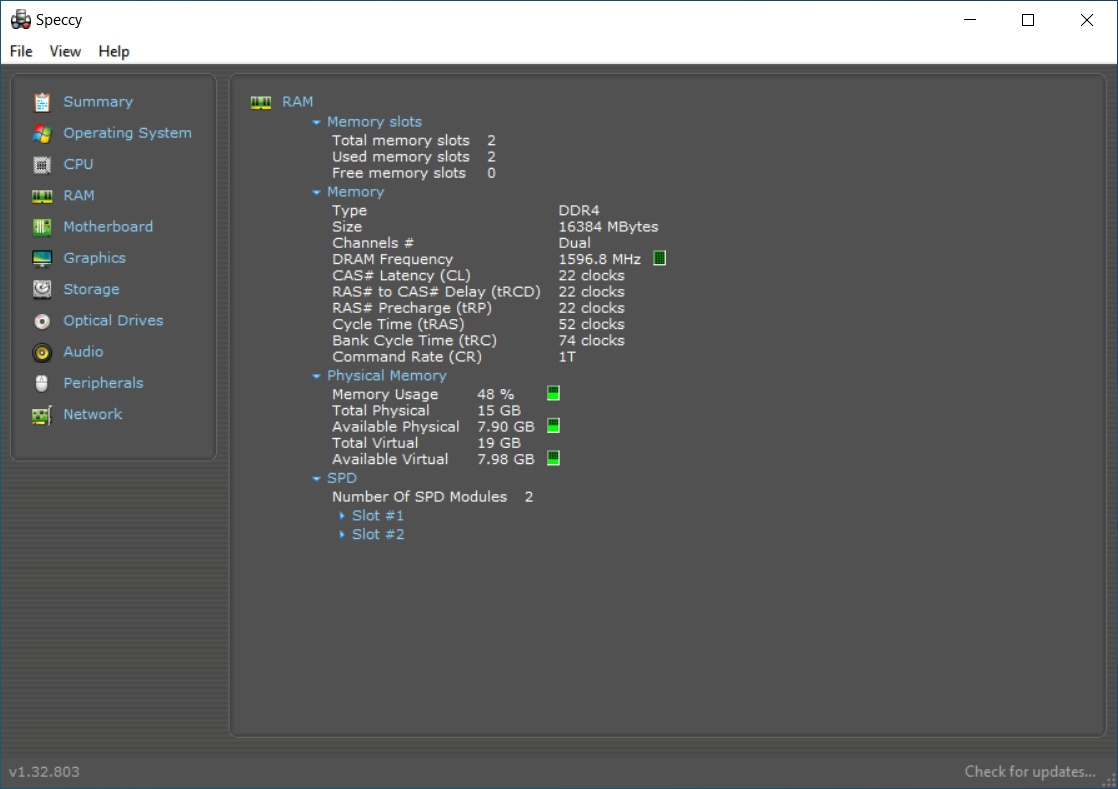1118x789 pixels.
Task: Click the 48 % memory usage value
Action: coord(496,394)
